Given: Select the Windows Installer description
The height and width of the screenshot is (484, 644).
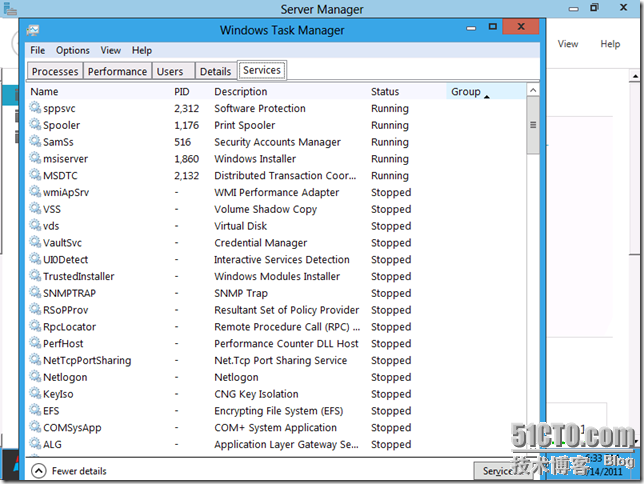Looking at the screenshot, I should tap(255, 159).
